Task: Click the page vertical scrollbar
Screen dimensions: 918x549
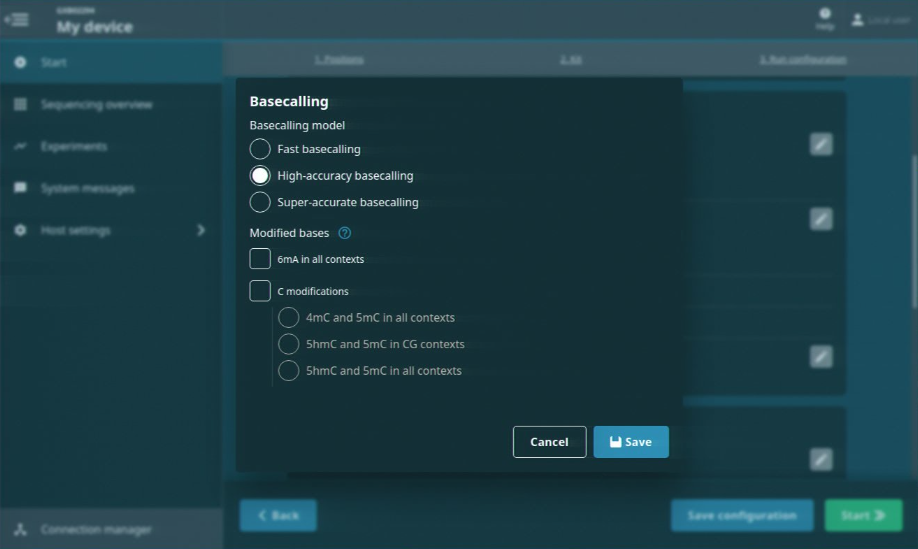Action: point(914,231)
